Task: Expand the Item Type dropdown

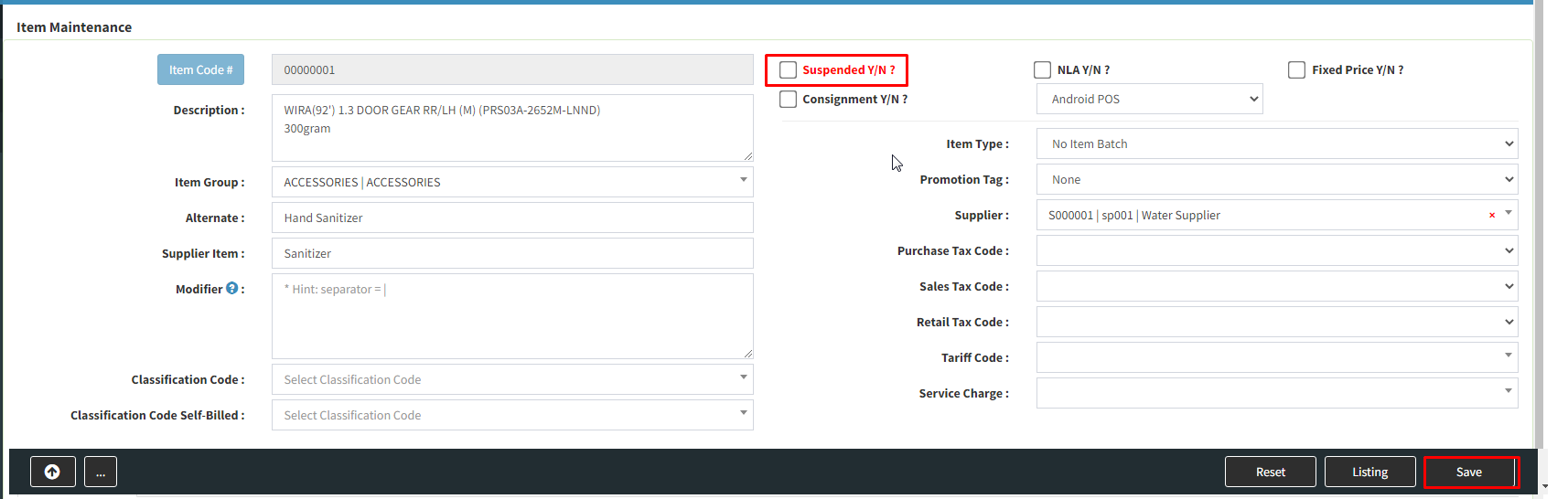Action: pyautogui.click(x=1276, y=144)
